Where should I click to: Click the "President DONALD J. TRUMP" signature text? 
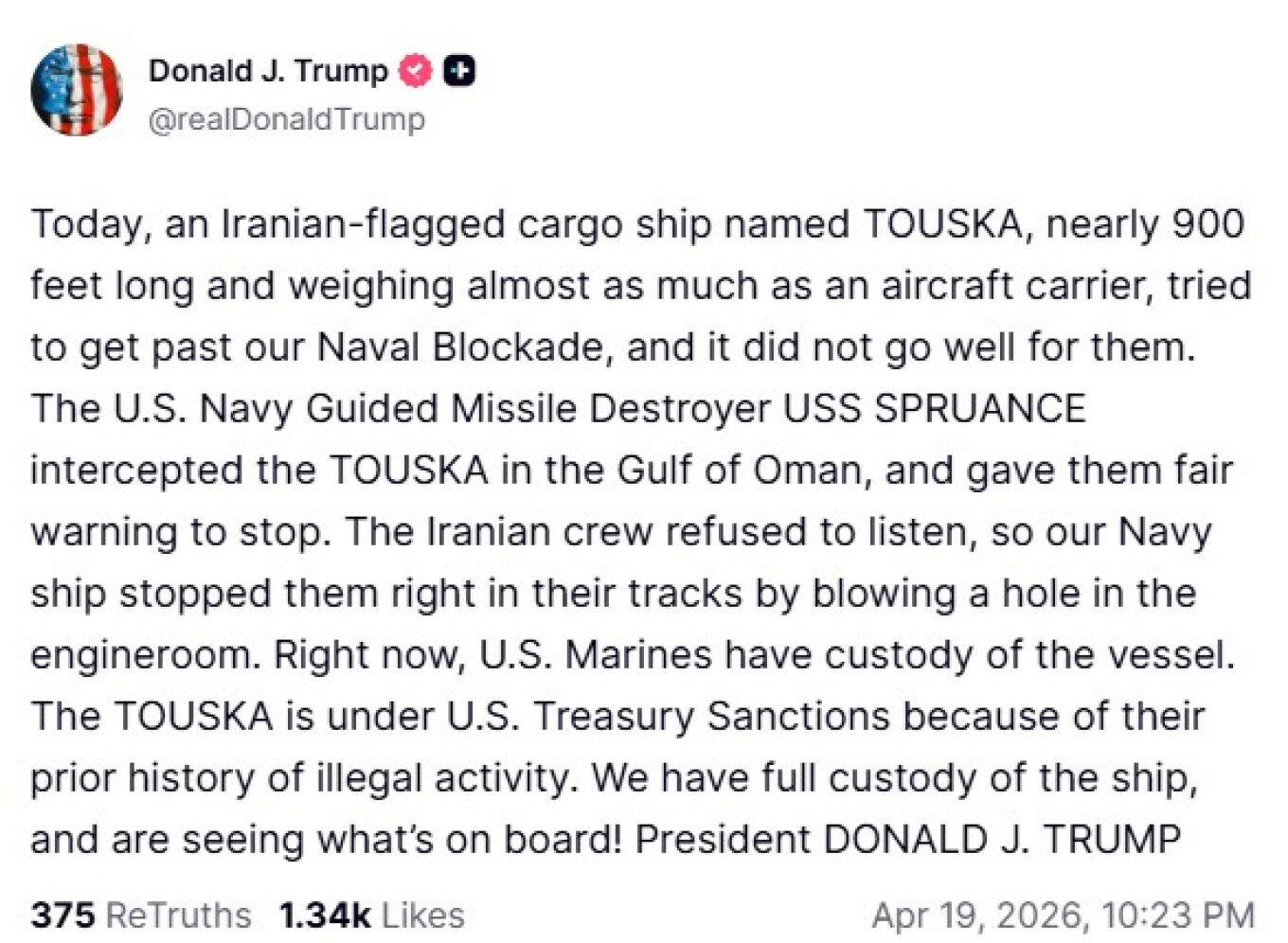coord(907,840)
